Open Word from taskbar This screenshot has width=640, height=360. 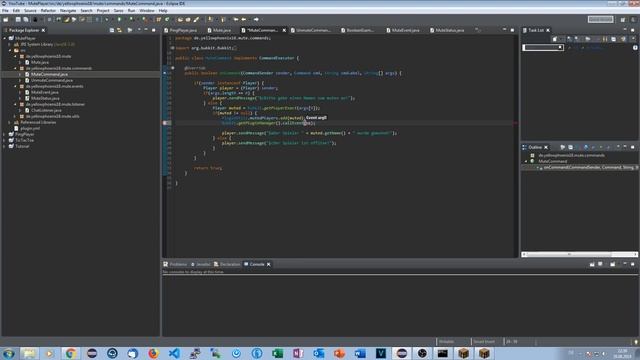360,353
